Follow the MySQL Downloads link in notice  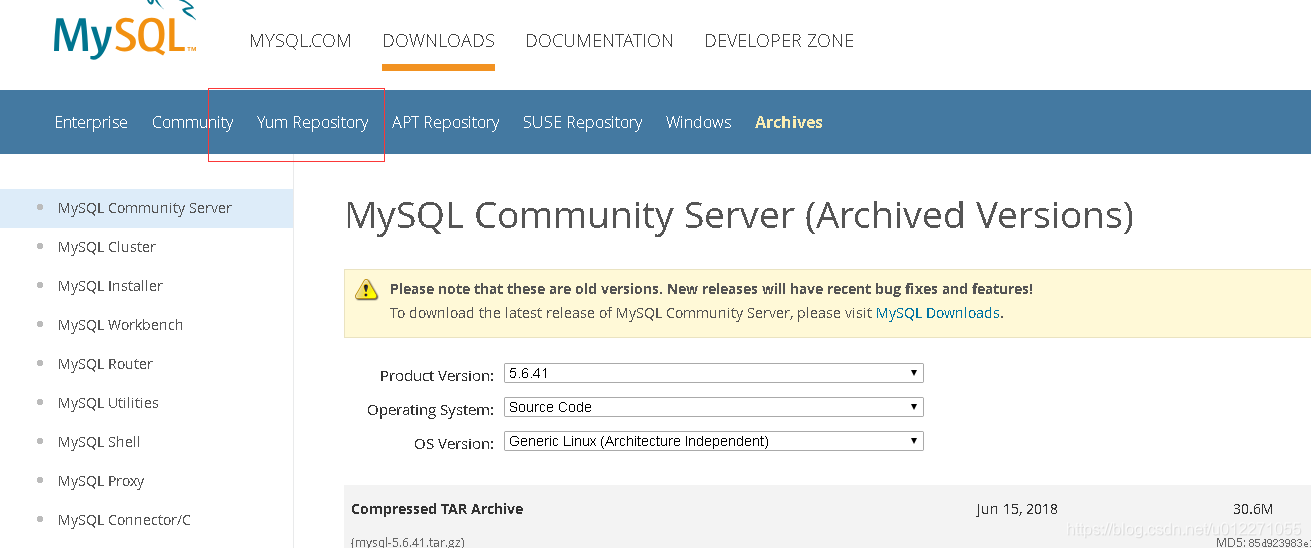[938, 313]
